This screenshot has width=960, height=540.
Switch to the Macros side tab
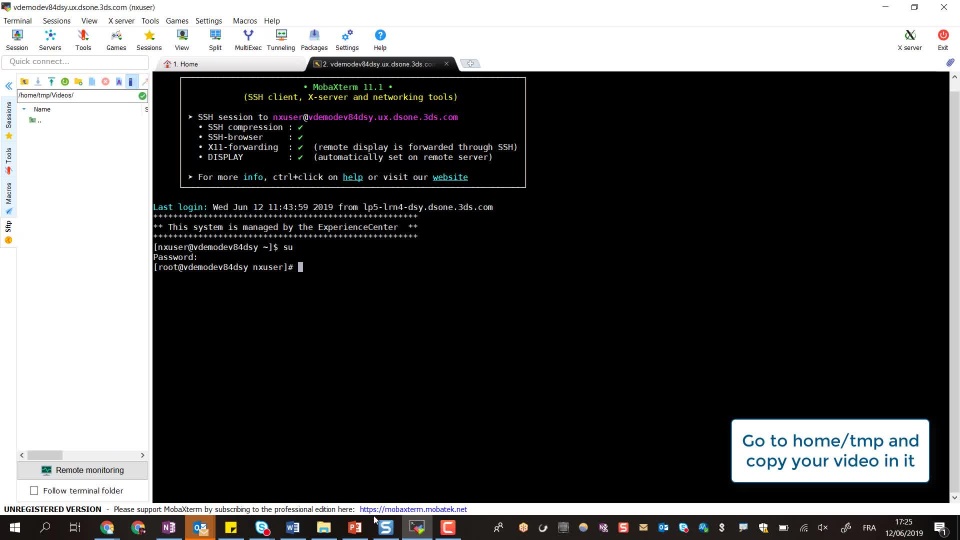point(9,198)
